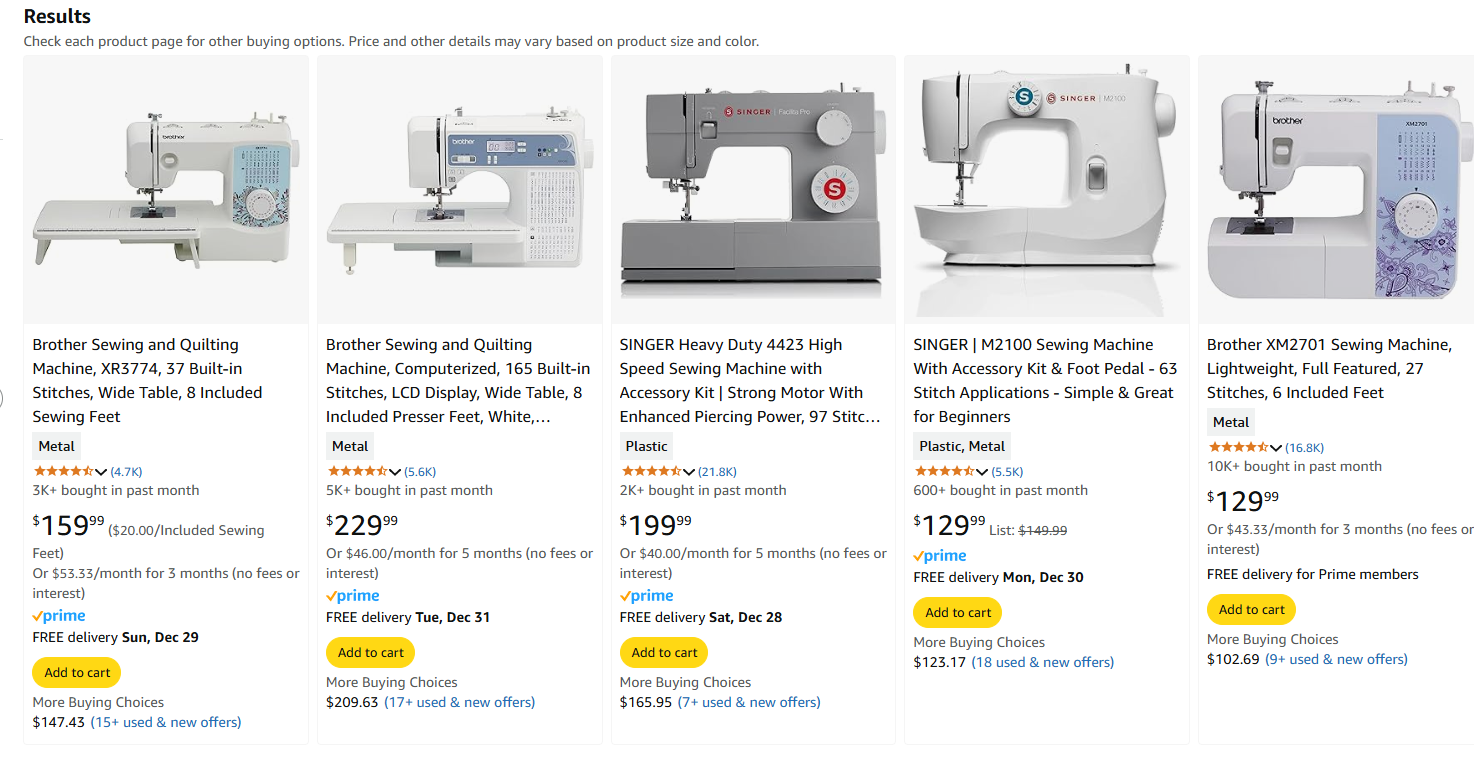Select the Plastic, Metal tag on SINGER M2100
Image resolution: width=1474 pixels, height=769 pixels.
pos(962,447)
